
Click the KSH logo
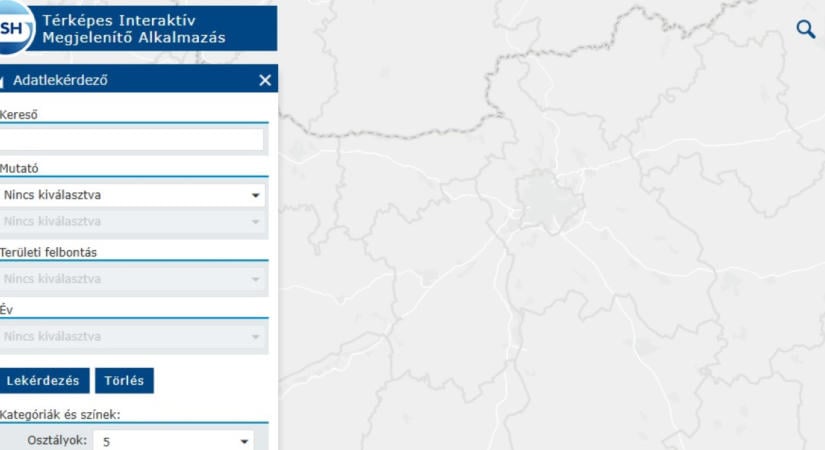(15, 27)
